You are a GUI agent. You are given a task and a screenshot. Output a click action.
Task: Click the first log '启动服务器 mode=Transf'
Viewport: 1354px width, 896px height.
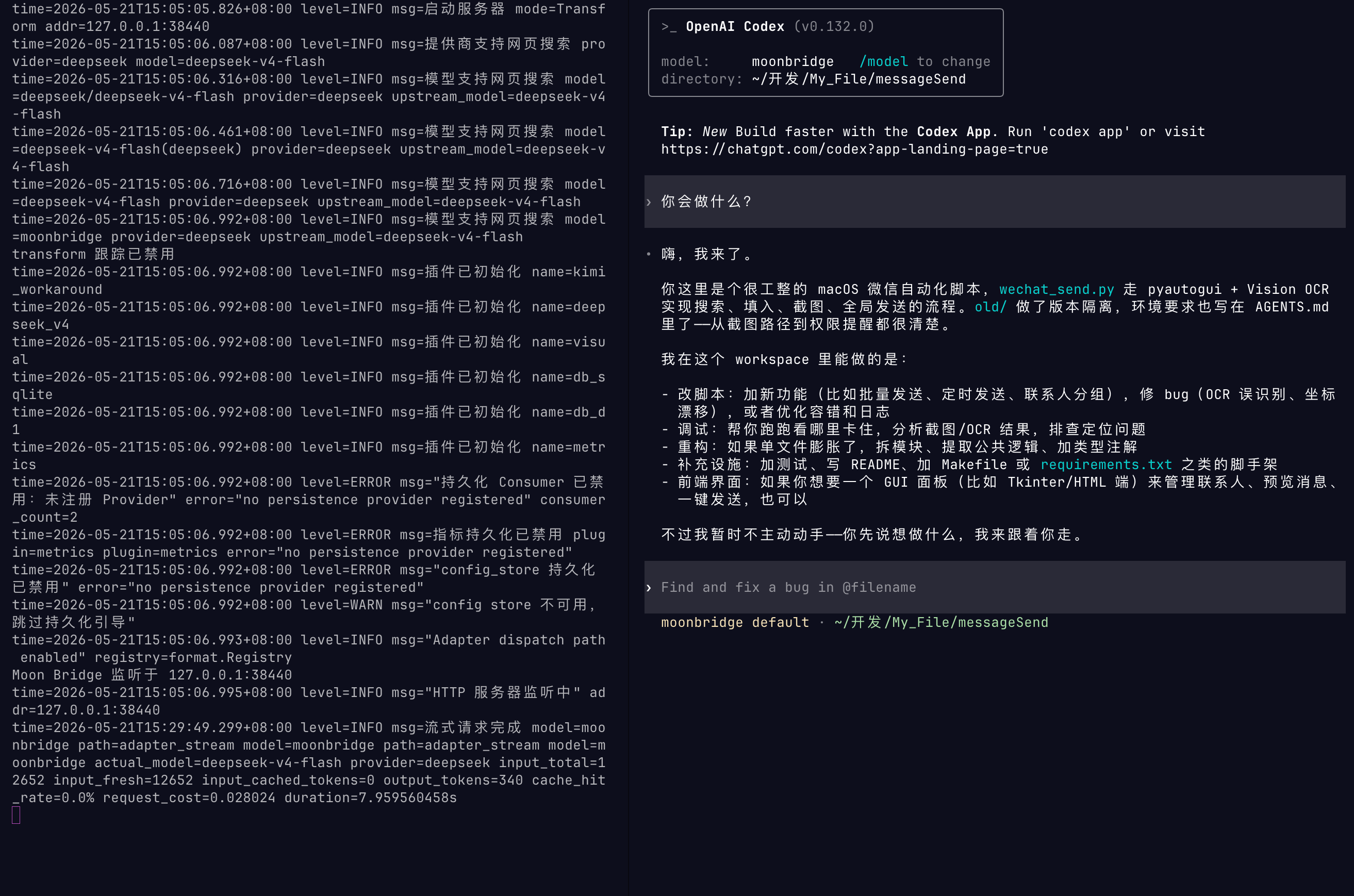pos(309,18)
